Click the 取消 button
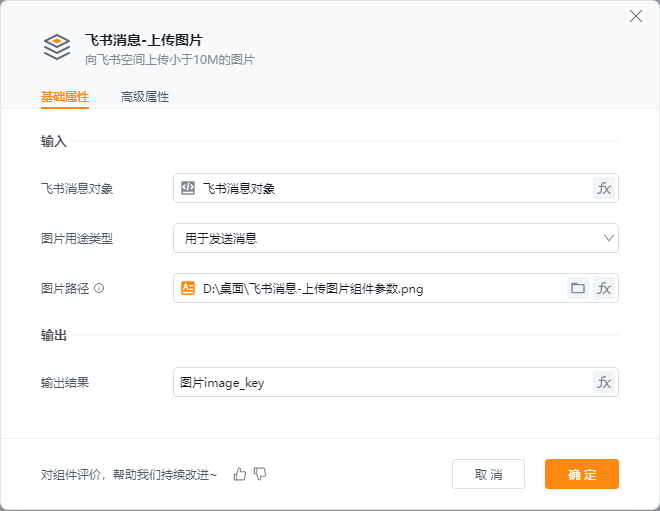Image resolution: width=660 pixels, height=511 pixels. tap(488, 474)
